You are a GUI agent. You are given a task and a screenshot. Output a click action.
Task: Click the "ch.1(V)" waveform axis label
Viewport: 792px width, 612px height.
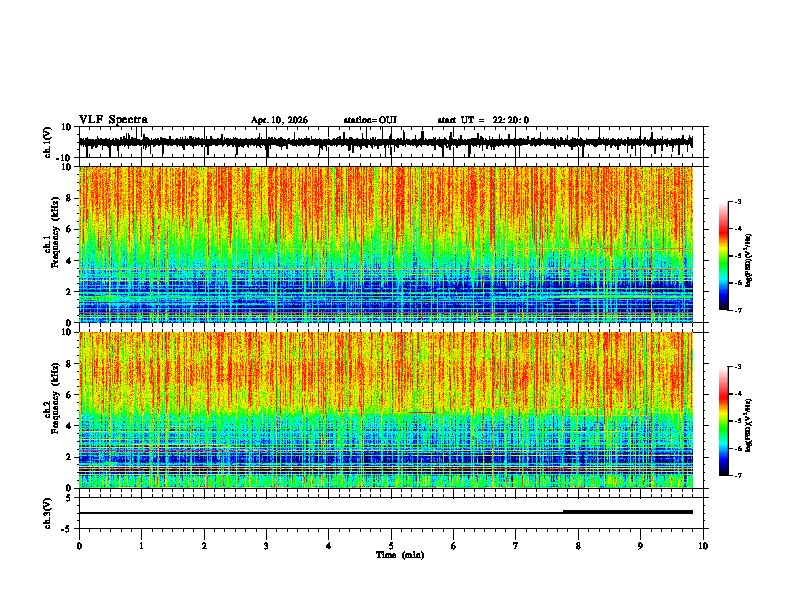(47, 142)
